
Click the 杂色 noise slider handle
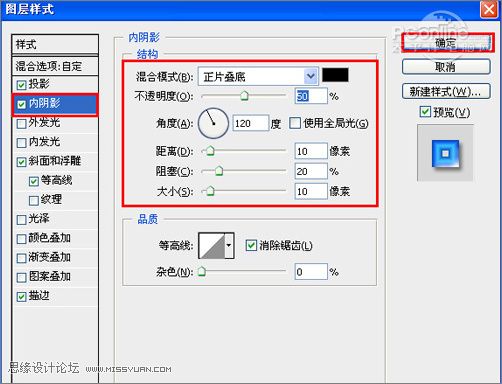click(x=202, y=271)
